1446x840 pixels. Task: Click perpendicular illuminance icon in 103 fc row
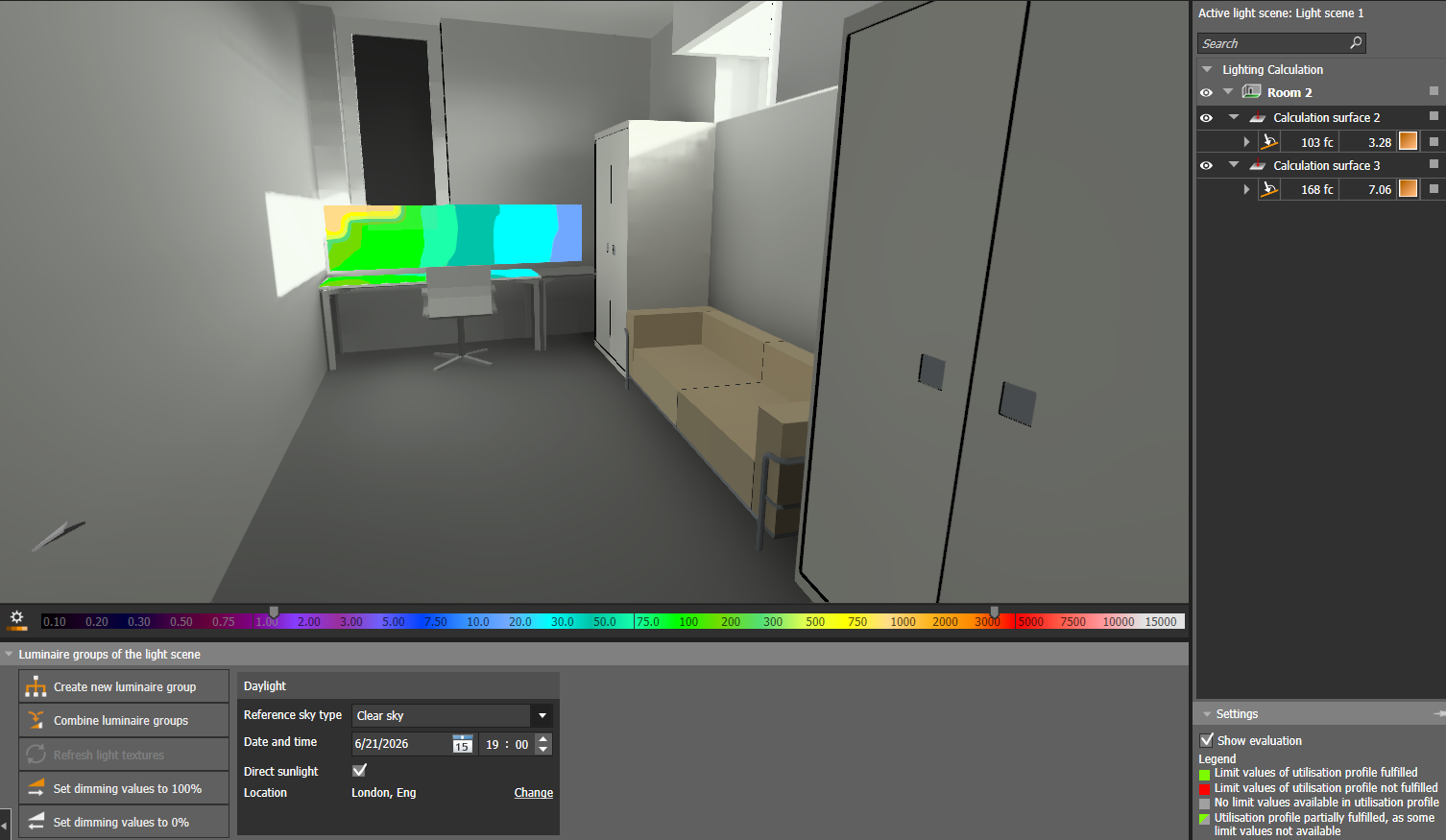pos(1269,142)
